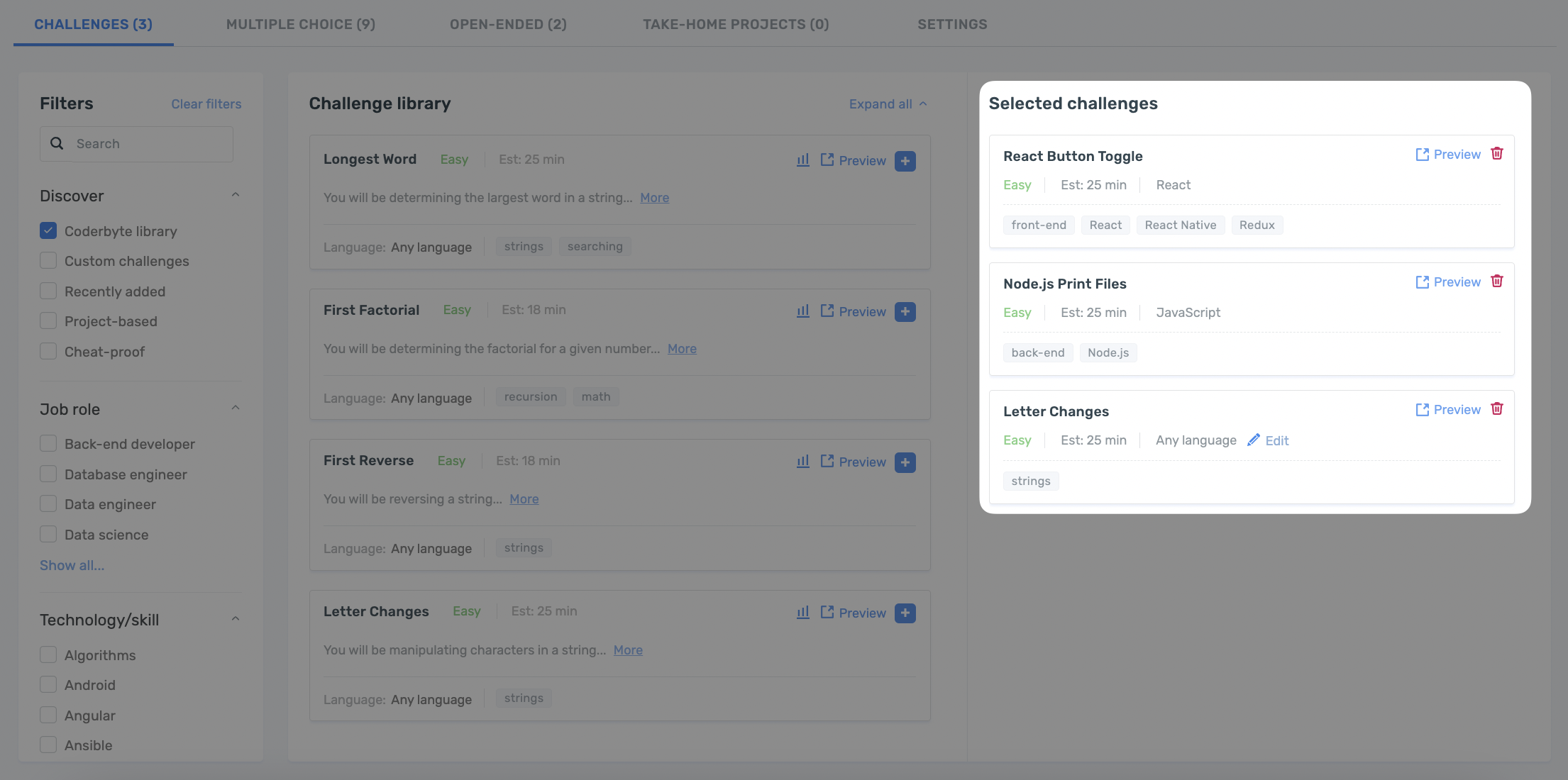Click the recursion tag on First Factorial

point(530,397)
